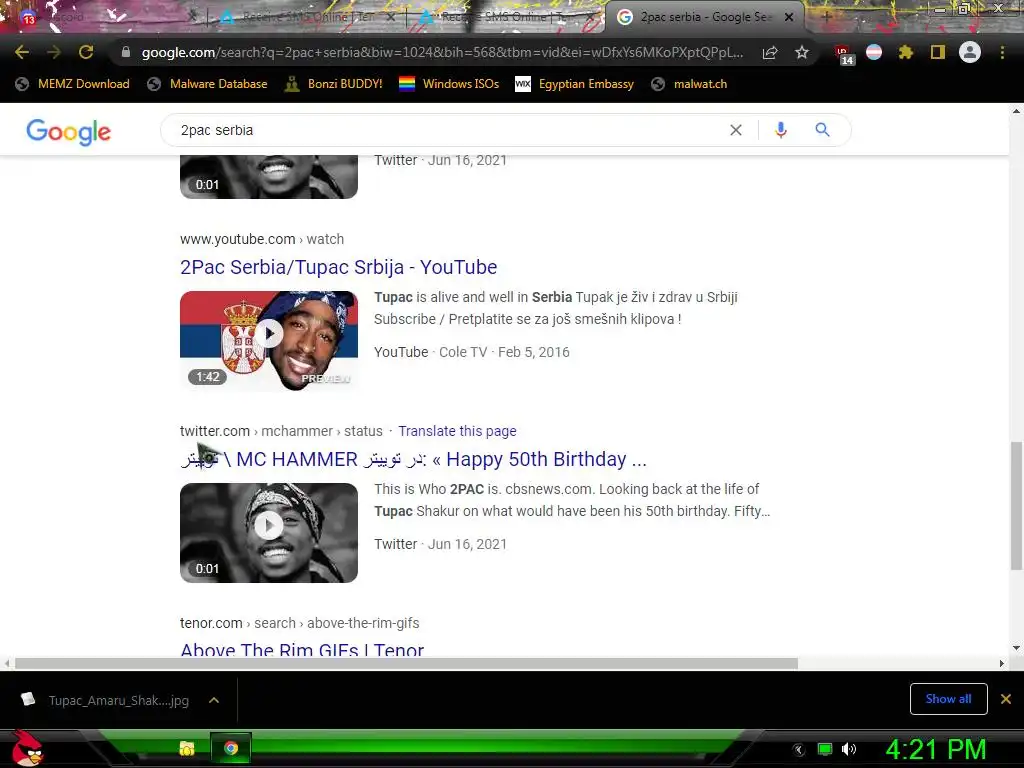Open the Extensions puzzle piece menu
The height and width of the screenshot is (768, 1024).
[906, 53]
